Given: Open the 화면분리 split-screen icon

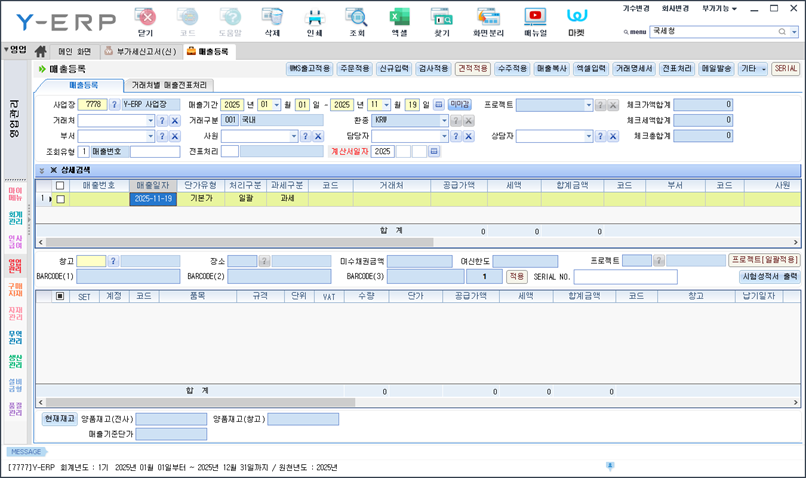Looking at the screenshot, I should tap(488, 21).
